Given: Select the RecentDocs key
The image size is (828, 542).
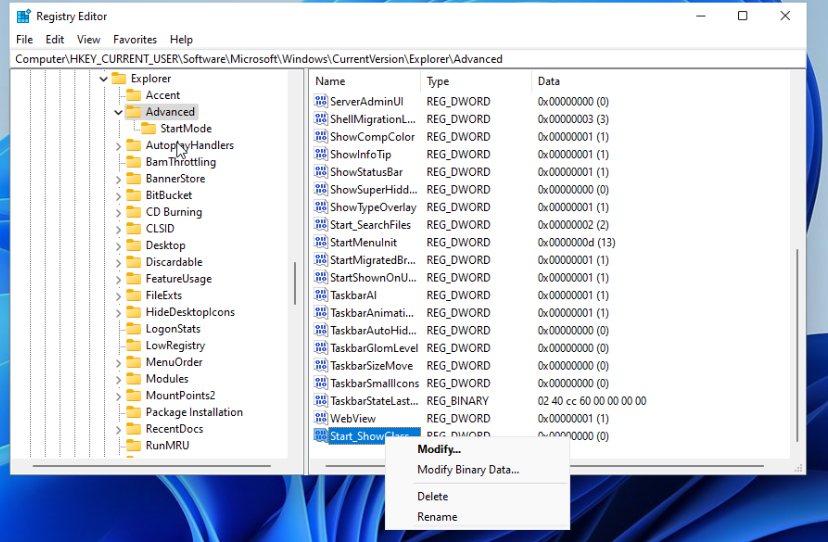Looking at the screenshot, I should pos(174,429).
